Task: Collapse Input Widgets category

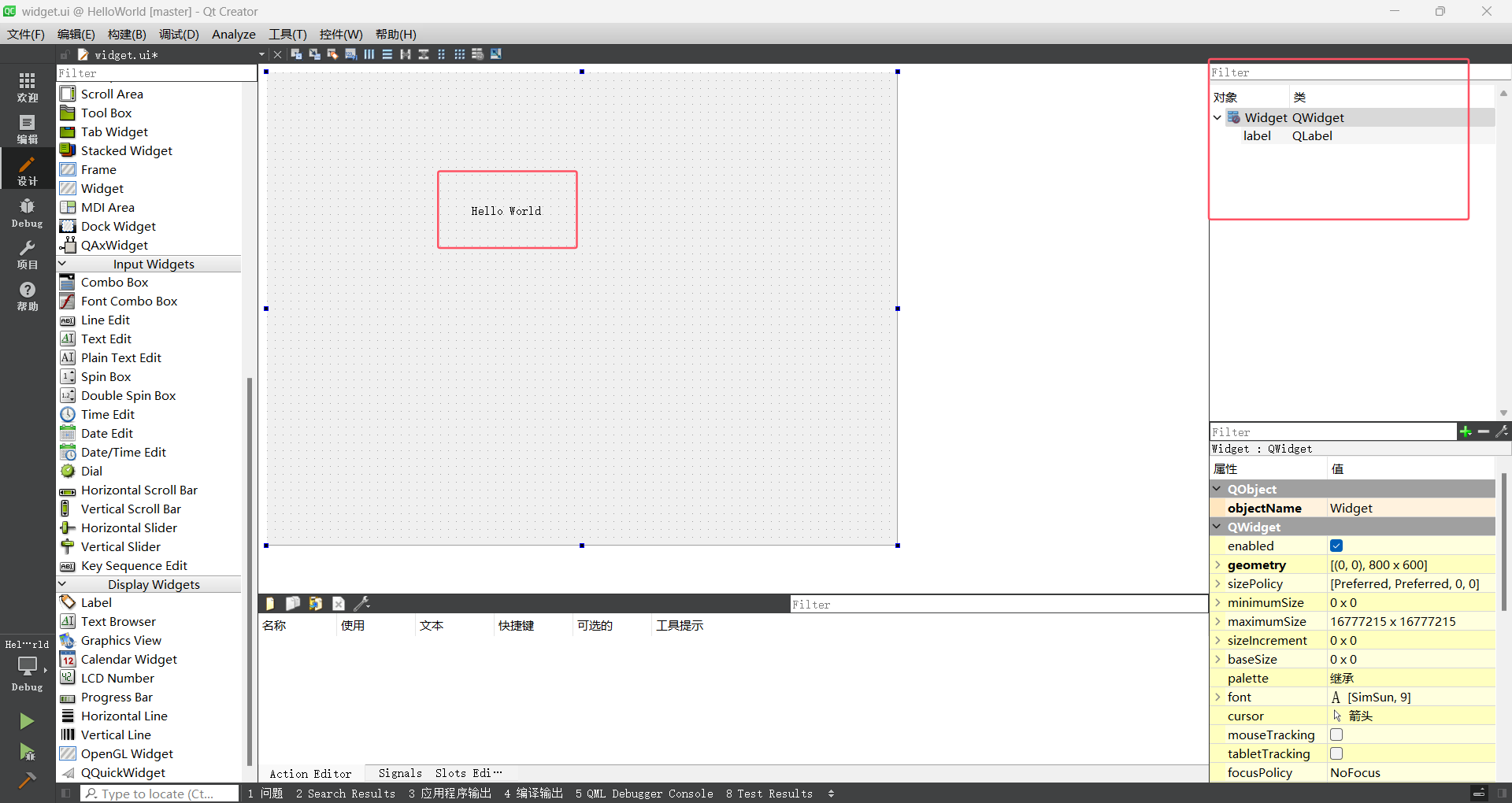Action: coord(62,264)
